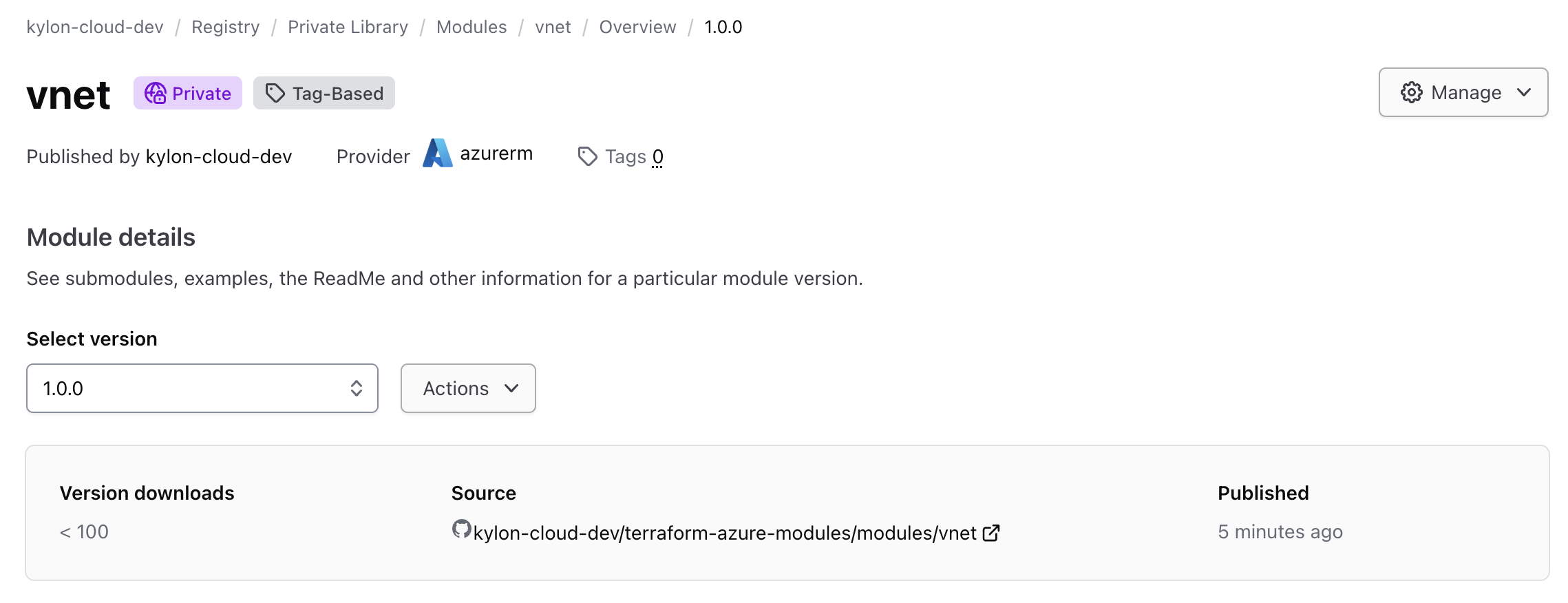This screenshot has height=603, width=1568.
Task: Open the Manage dropdown menu
Action: pyautogui.click(x=1463, y=92)
